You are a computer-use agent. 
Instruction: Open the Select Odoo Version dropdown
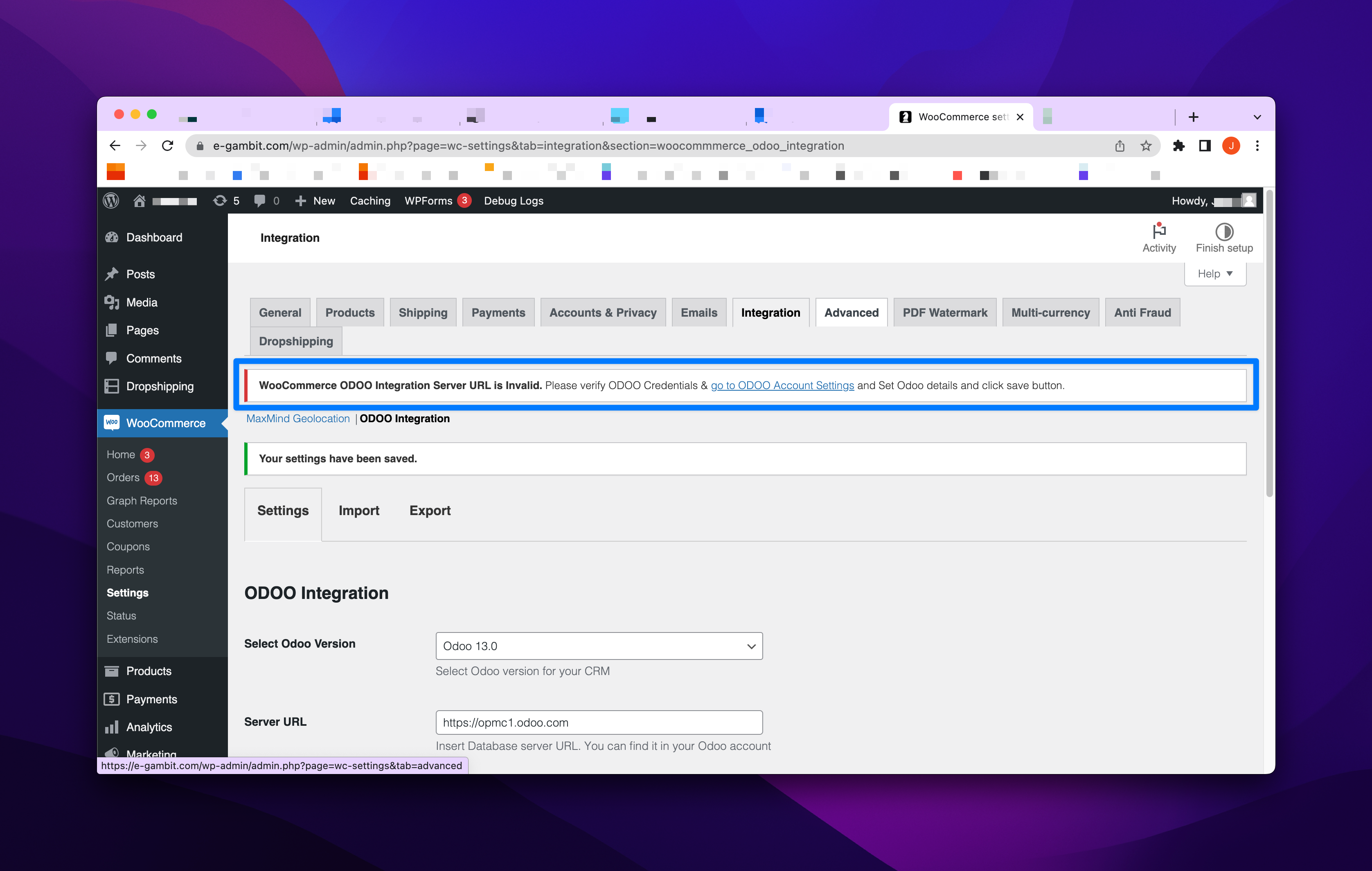coord(599,646)
